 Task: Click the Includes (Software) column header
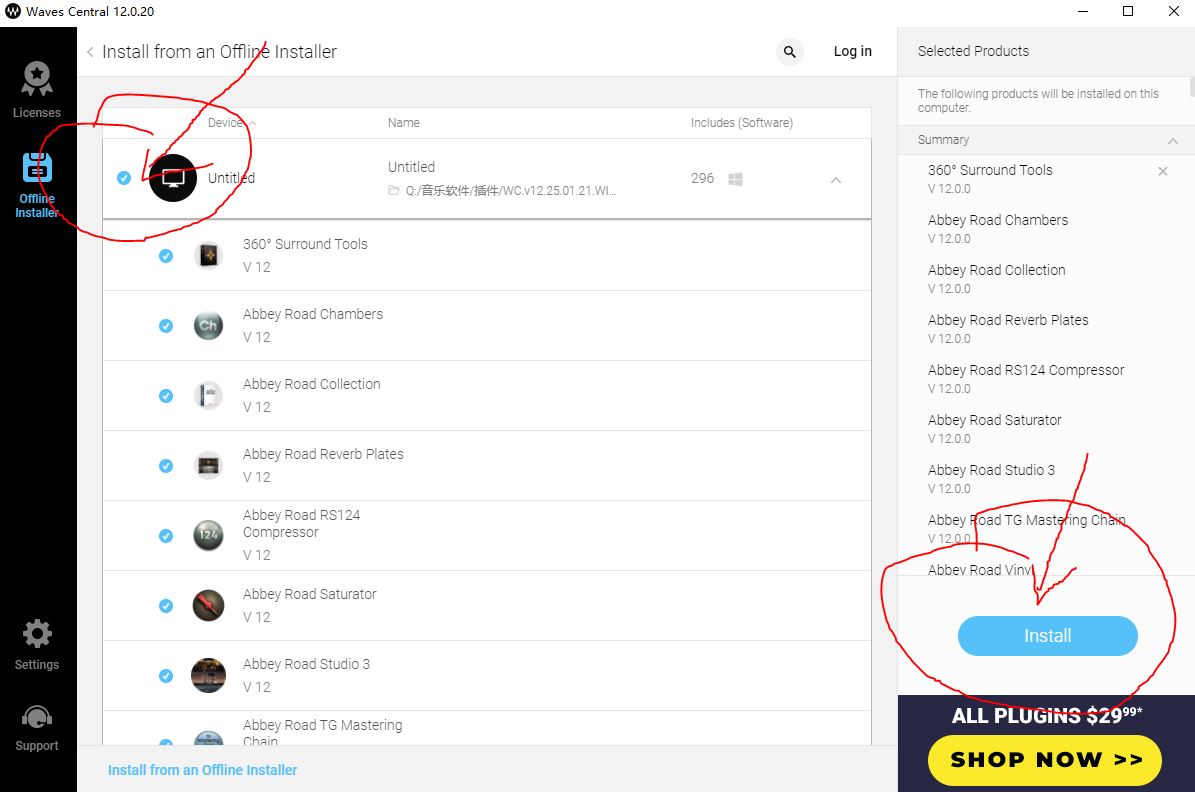pyautogui.click(x=742, y=123)
